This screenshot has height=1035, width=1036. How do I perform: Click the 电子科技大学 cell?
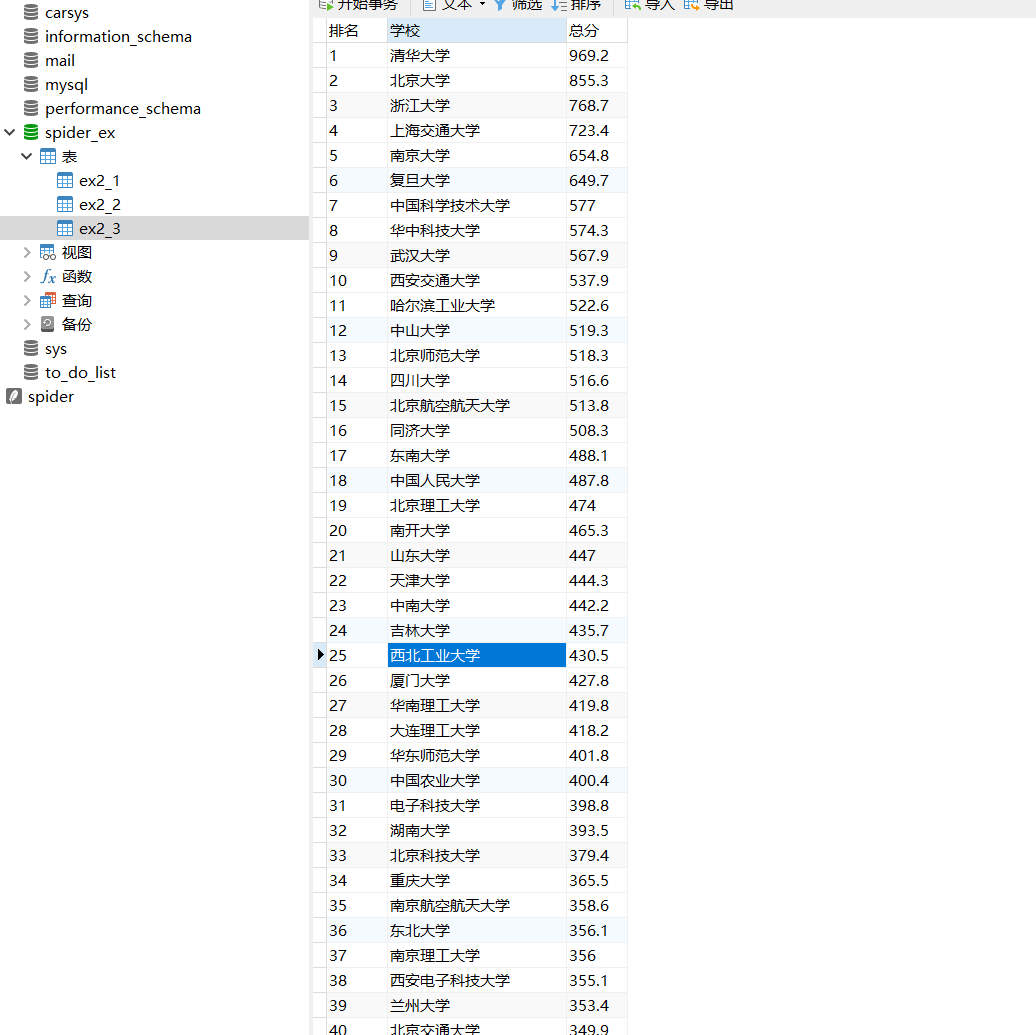pyautogui.click(x=476, y=805)
